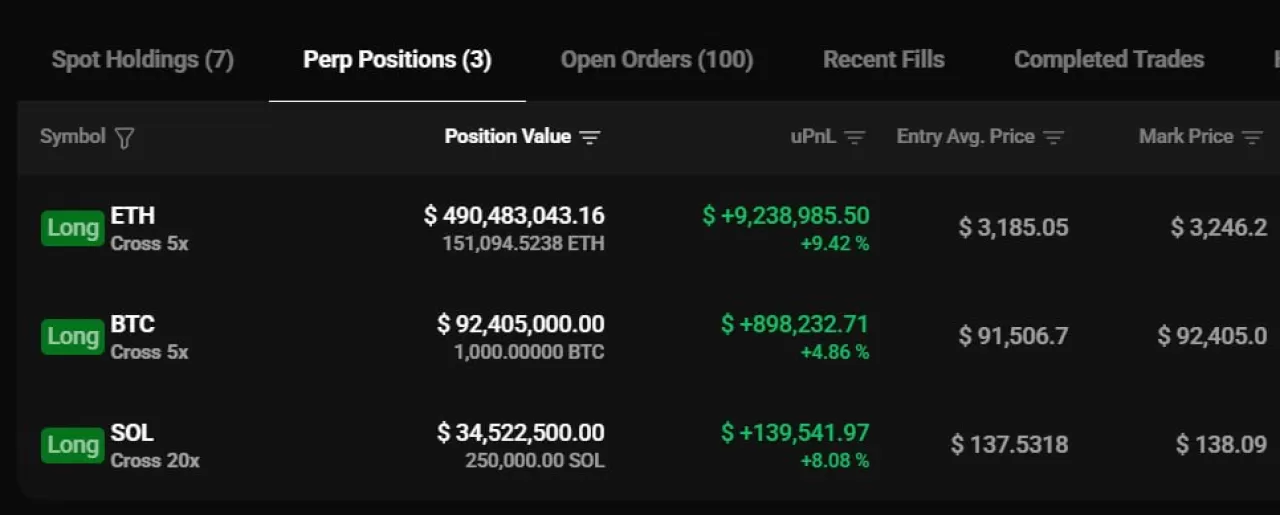1280x515 pixels.
Task: Click Entry Avg. Price sort icon
Action: (x=1053, y=138)
